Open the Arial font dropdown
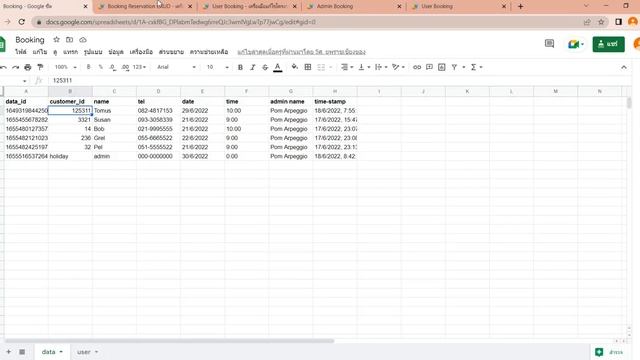Image resolution: width=640 pixels, height=360 pixels. coord(176,67)
